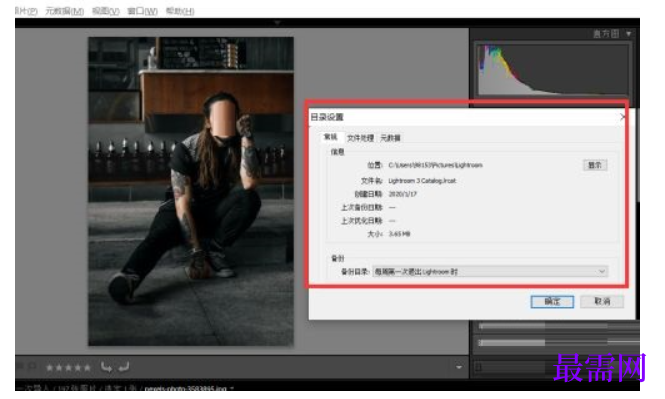Set rating with the first star
The width and height of the screenshot is (665, 399).
click(49, 368)
